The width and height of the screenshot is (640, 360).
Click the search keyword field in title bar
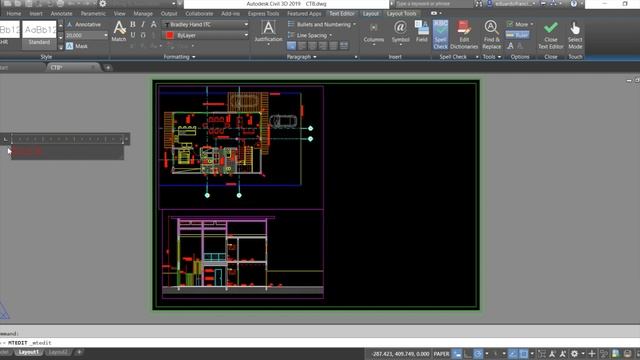(433, 4)
